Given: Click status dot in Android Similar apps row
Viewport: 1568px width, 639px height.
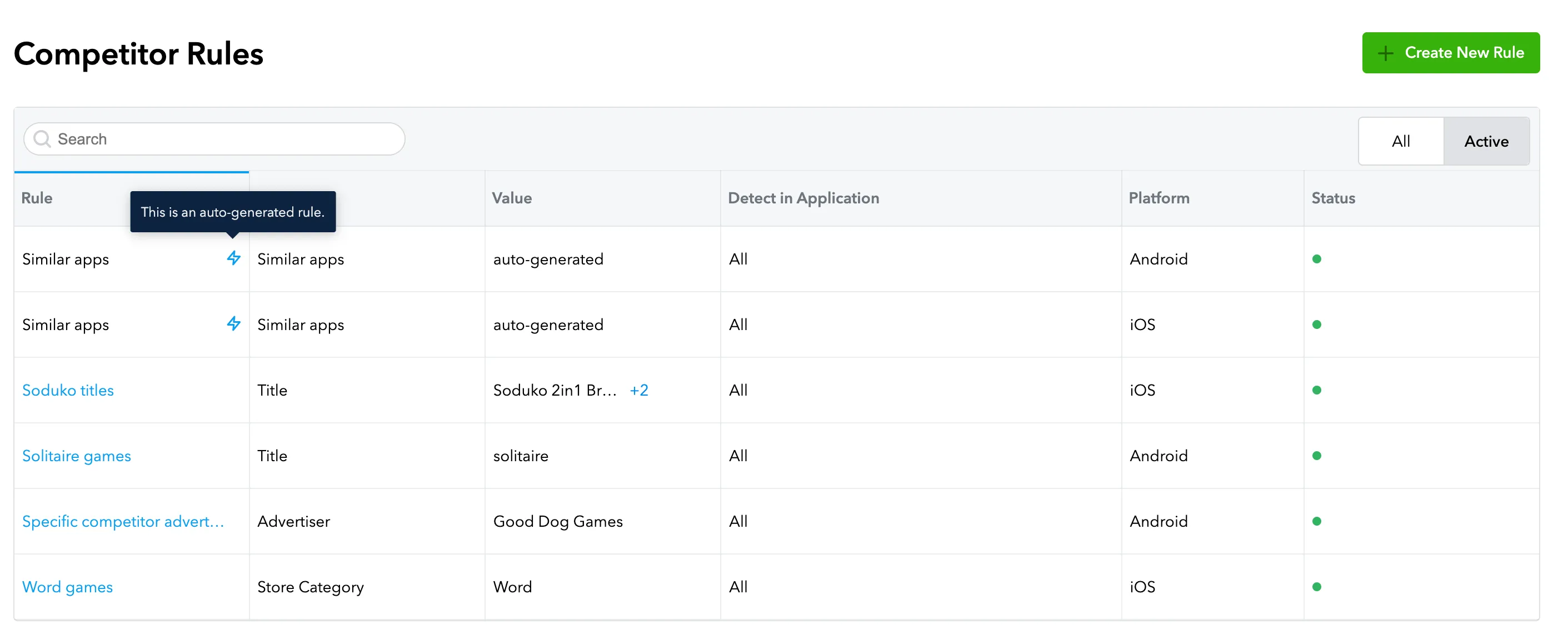Looking at the screenshot, I should pyautogui.click(x=1317, y=259).
